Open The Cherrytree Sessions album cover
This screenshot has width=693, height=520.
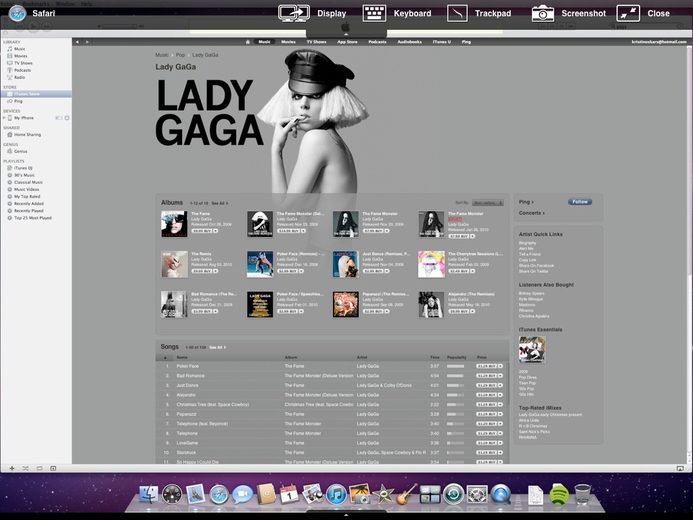[x=431, y=264]
